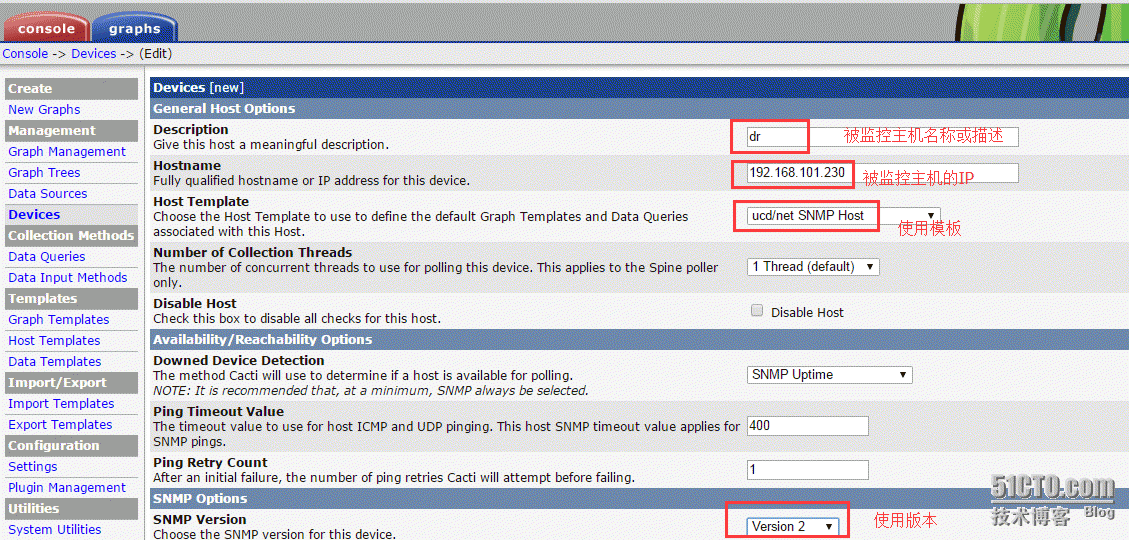Image resolution: width=1129 pixels, height=540 pixels.
Task: Open Plugin Management page
Action: coord(67,487)
